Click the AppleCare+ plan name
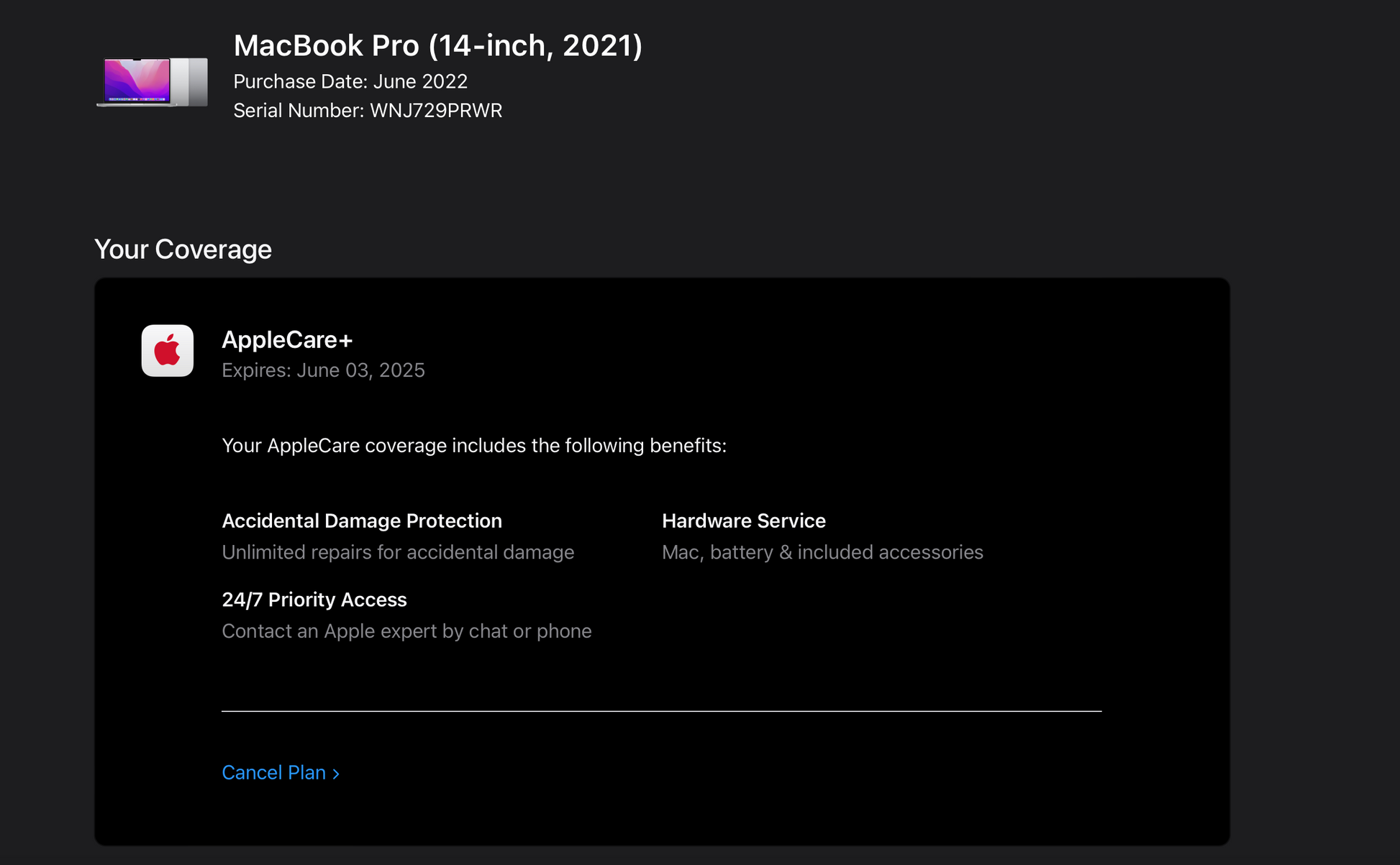 click(x=287, y=340)
